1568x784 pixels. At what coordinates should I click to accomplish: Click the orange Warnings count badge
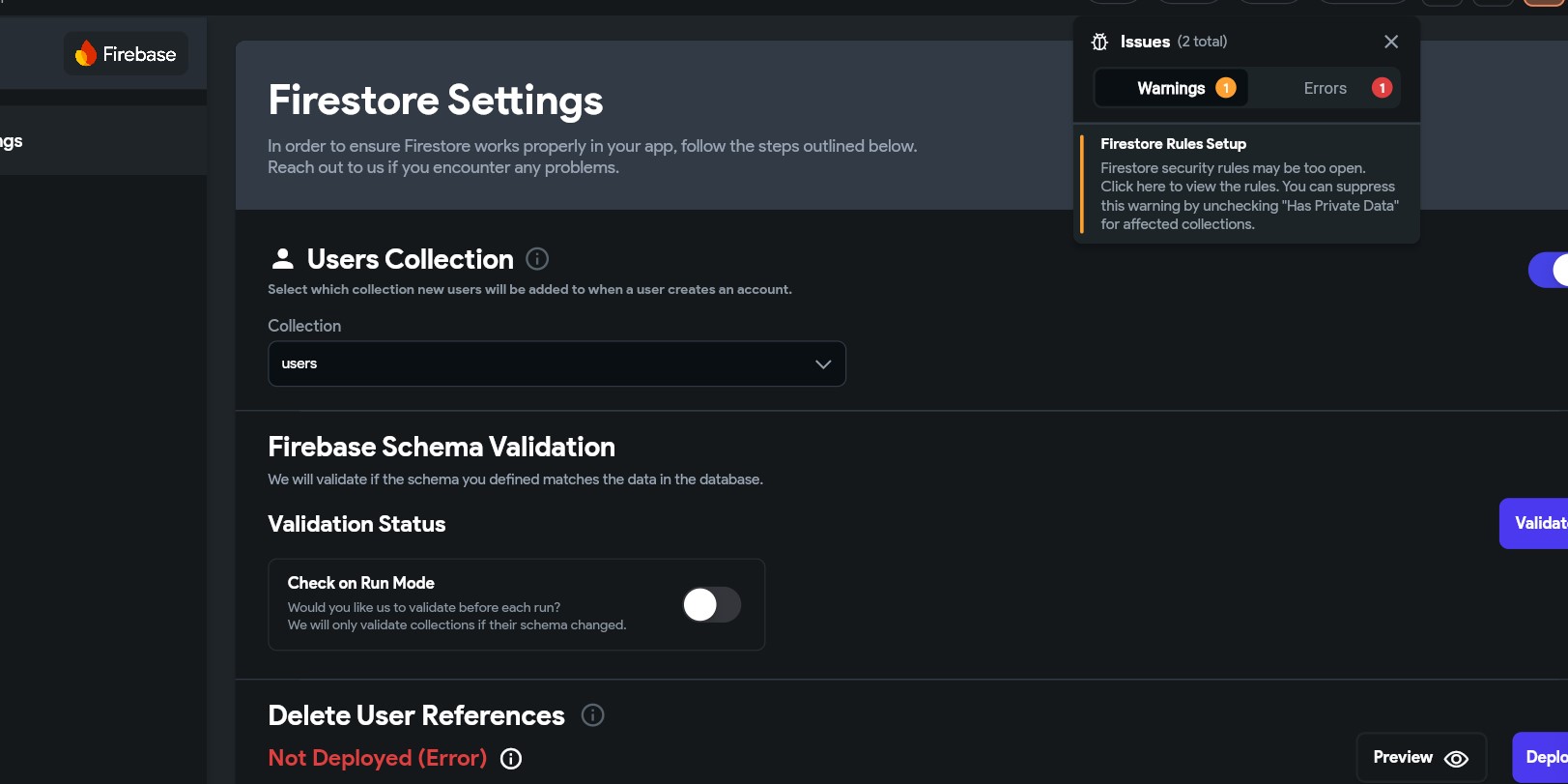tap(1226, 88)
